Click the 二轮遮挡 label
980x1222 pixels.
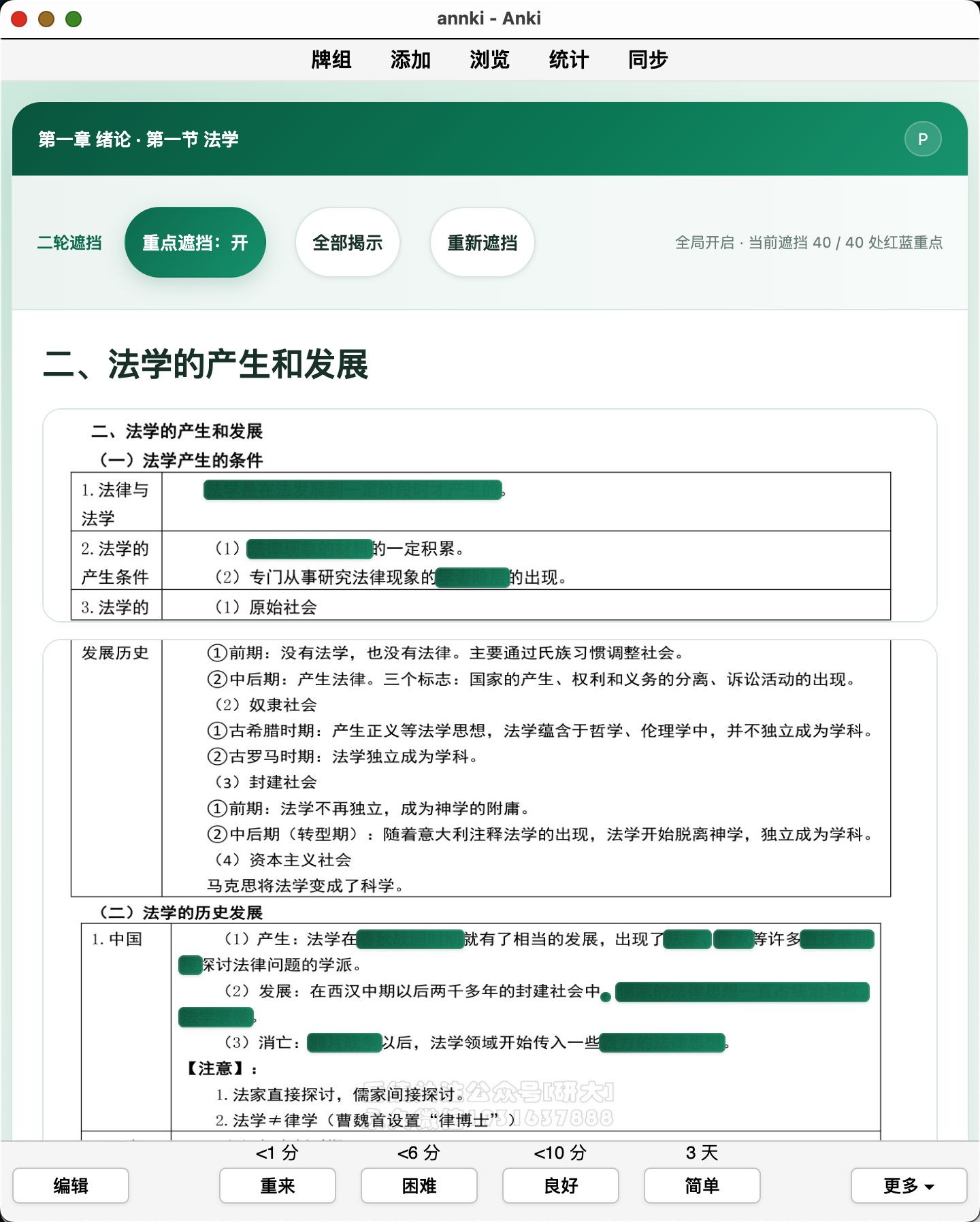click(69, 243)
